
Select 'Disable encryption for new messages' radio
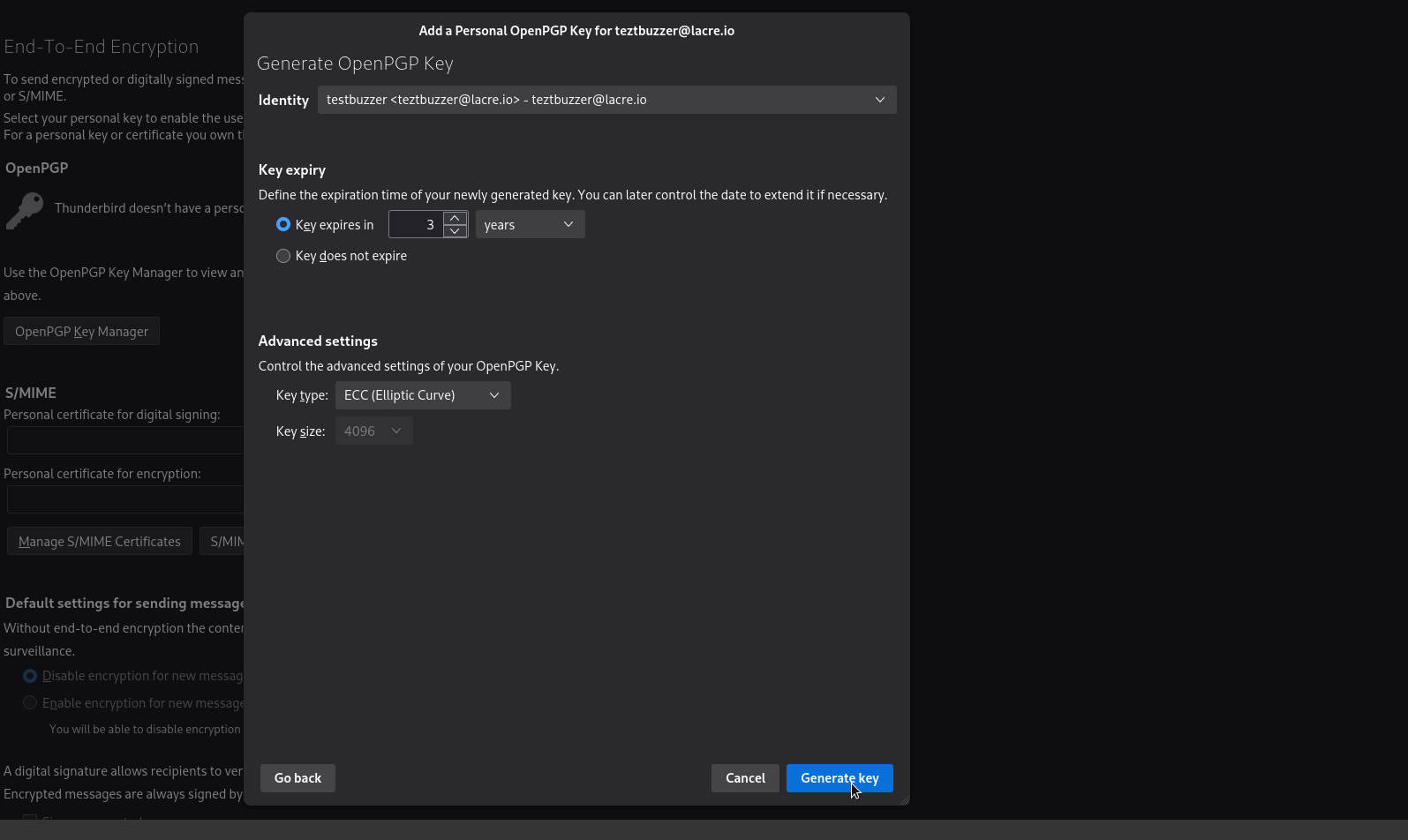point(30,676)
